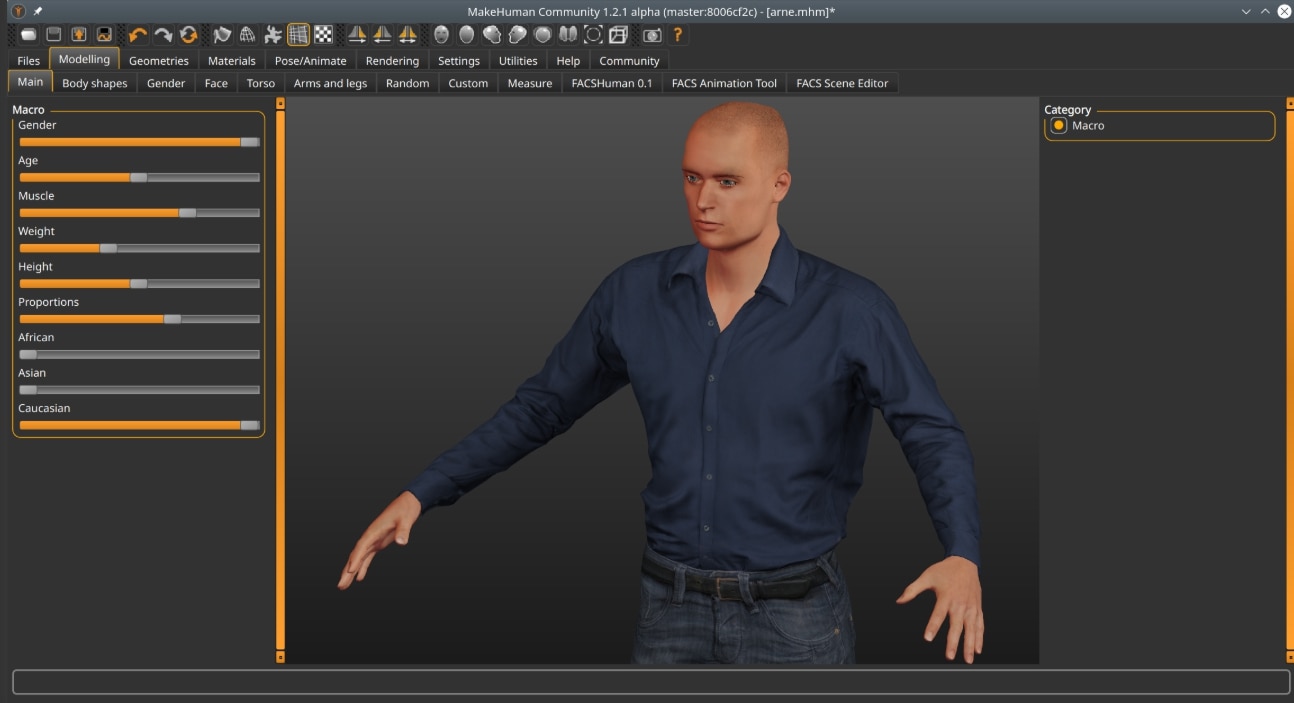
Task: Click the Redo arrow icon
Action: tap(163, 35)
